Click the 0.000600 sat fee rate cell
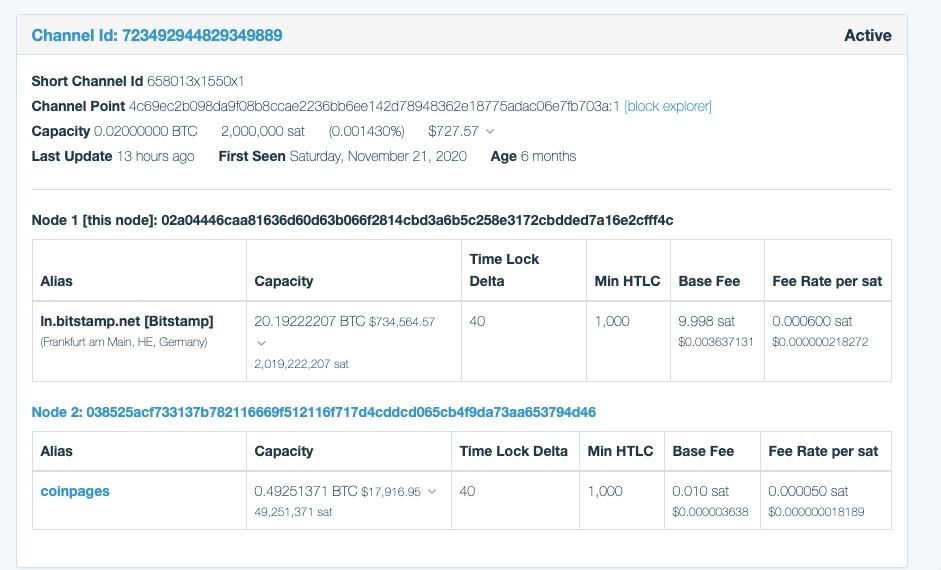Viewport: 941px width, 570px height. 812,321
